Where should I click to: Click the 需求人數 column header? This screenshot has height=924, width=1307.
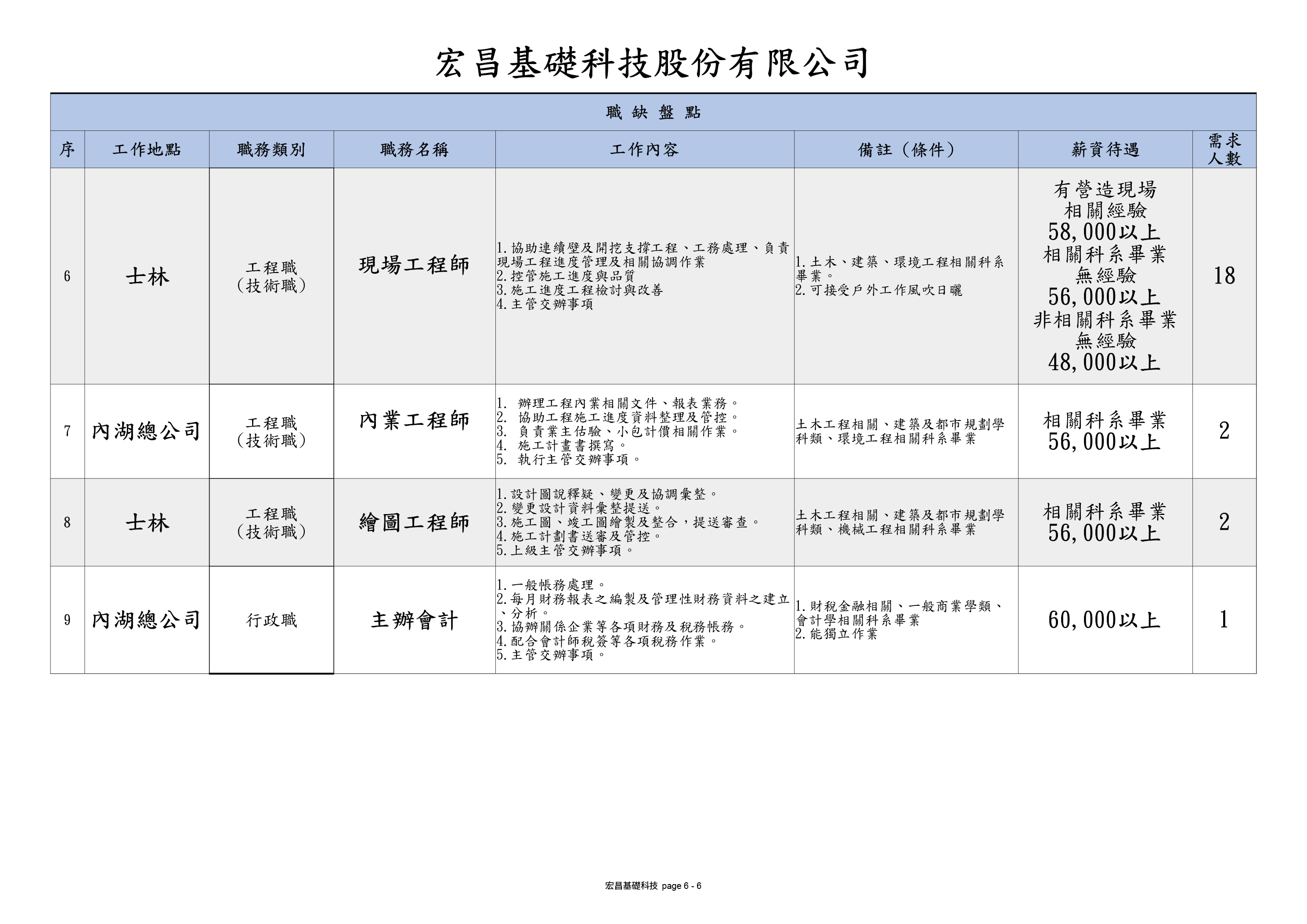pyautogui.click(x=1224, y=150)
